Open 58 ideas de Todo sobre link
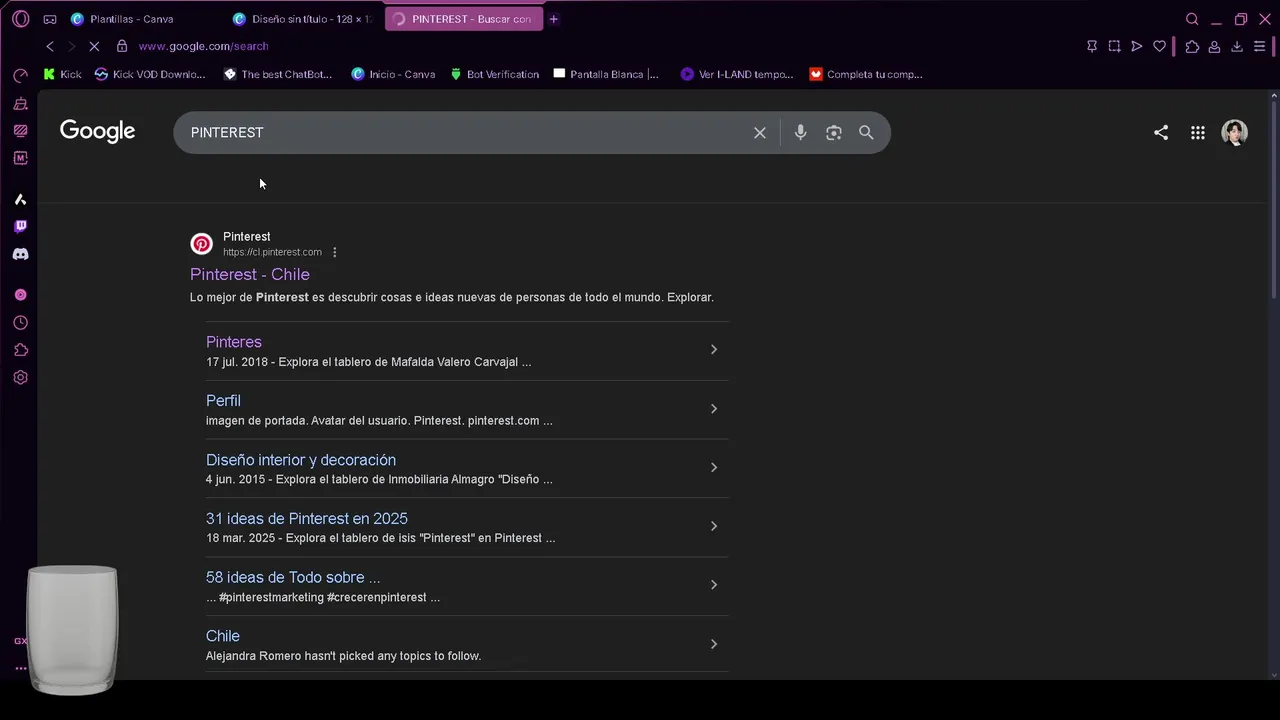The height and width of the screenshot is (720, 1280). tap(293, 577)
